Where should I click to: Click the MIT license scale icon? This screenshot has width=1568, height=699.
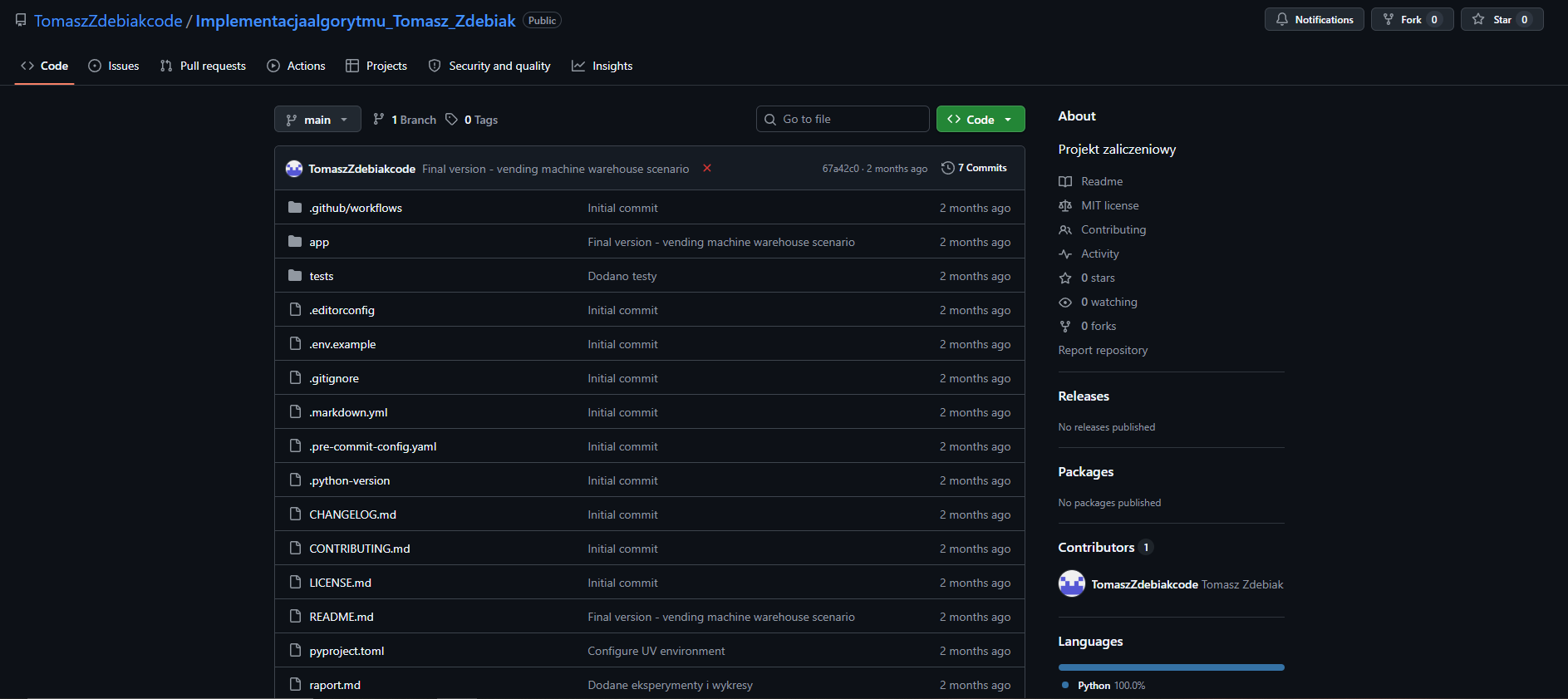click(1065, 205)
